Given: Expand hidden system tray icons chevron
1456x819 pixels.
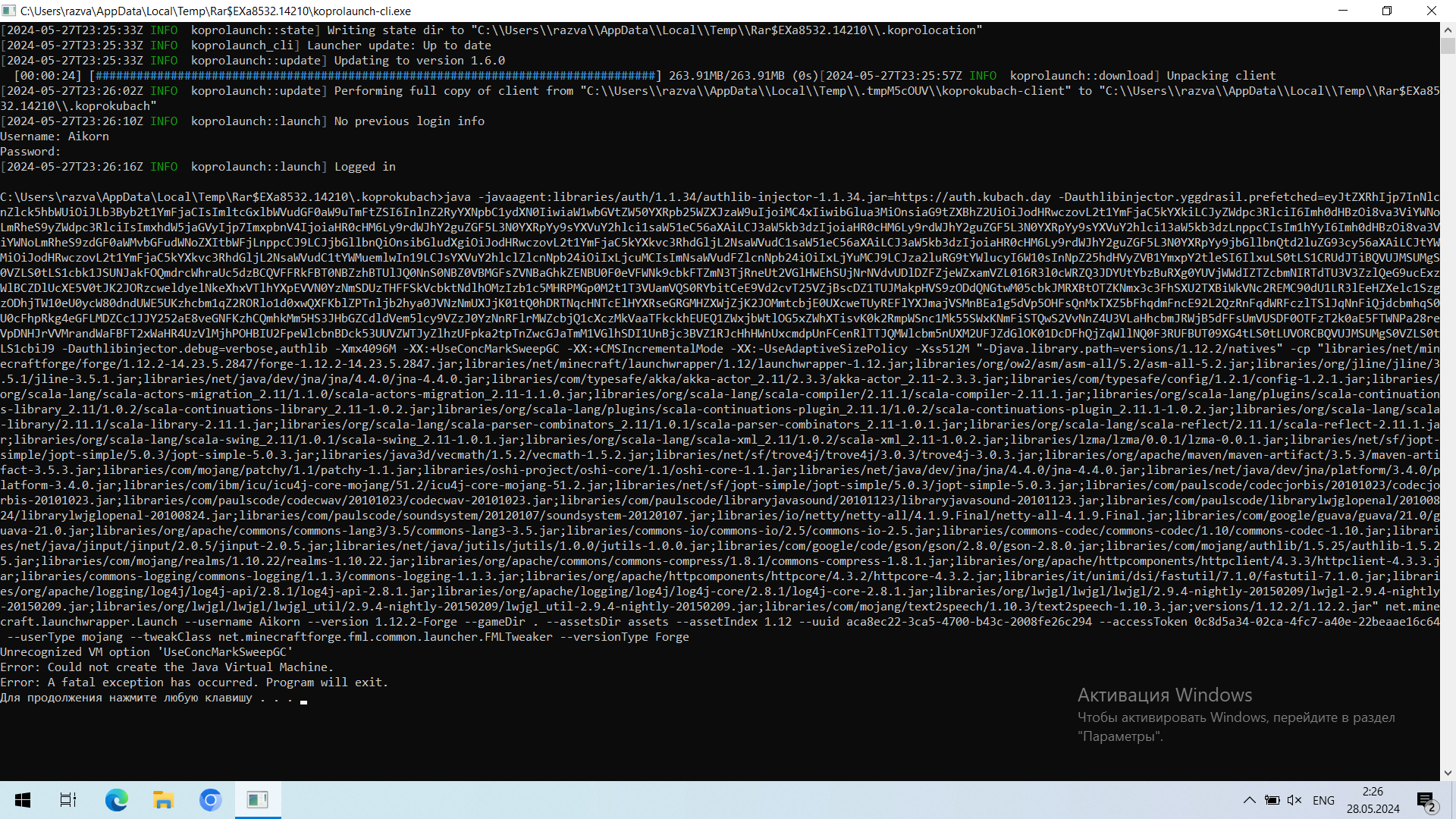Looking at the screenshot, I should [x=1249, y=800].
